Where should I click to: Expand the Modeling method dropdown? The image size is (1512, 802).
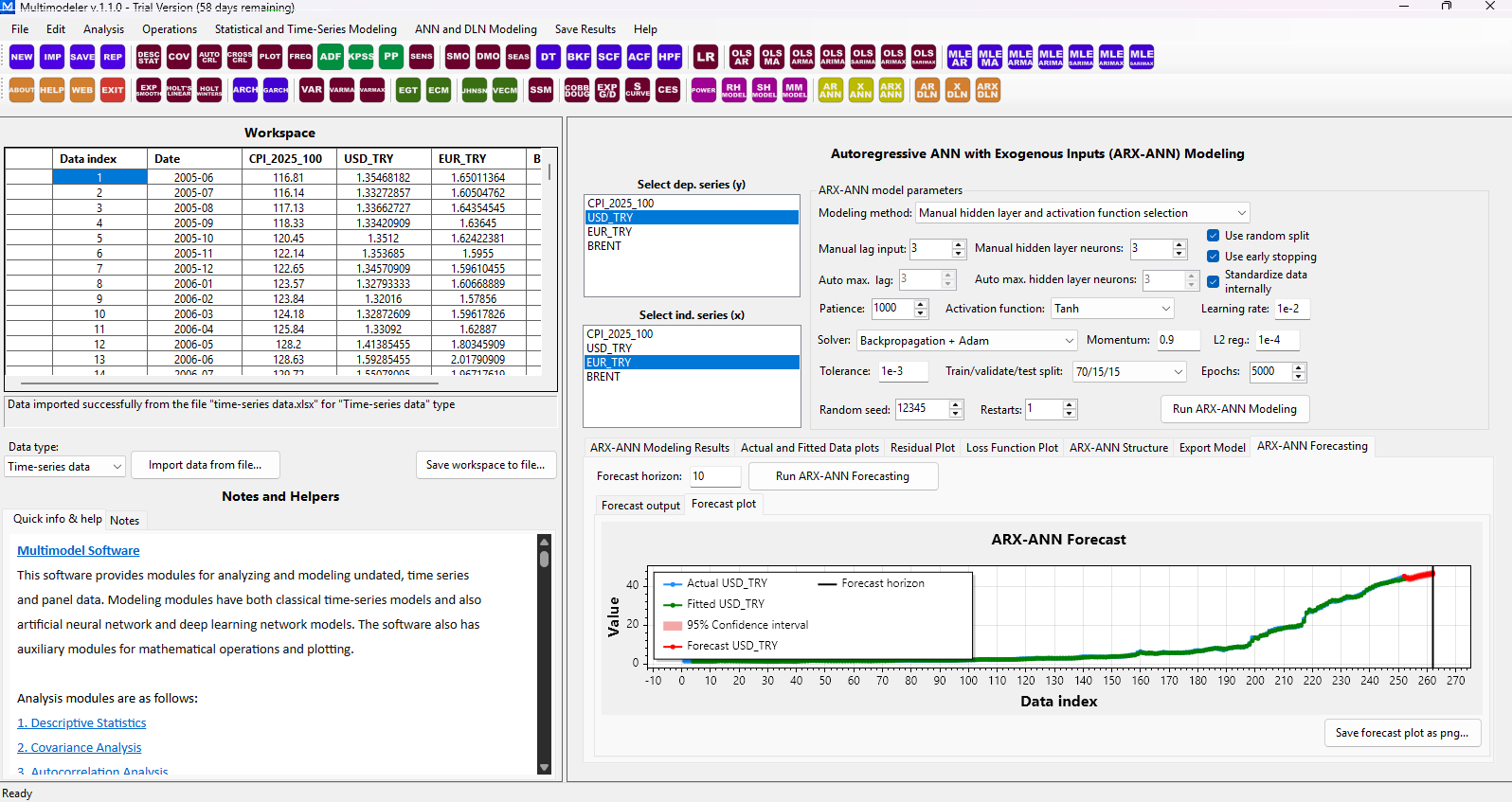point(1083,213)
